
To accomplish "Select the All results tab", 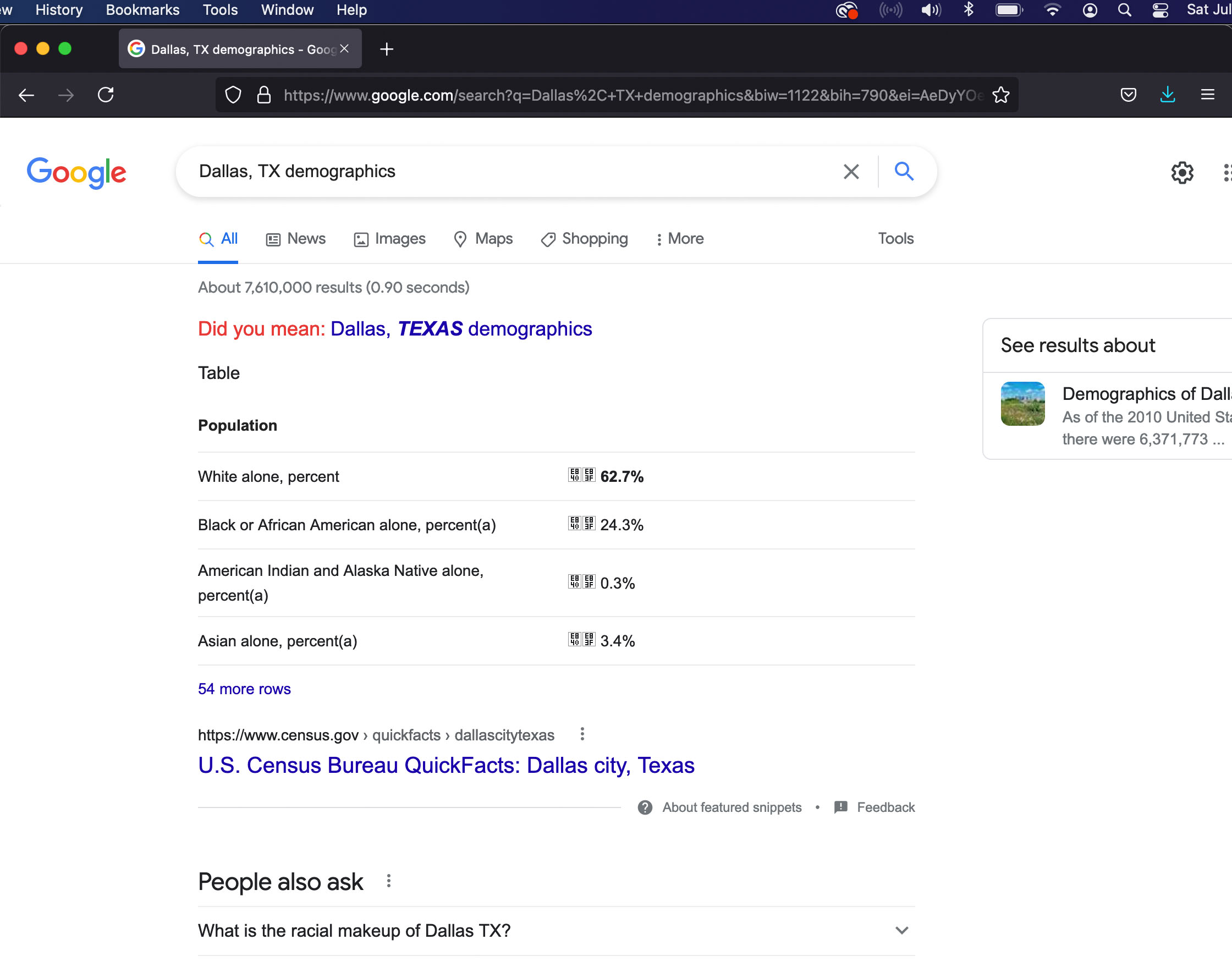I will pyautogui.click(x=218, y=239).
